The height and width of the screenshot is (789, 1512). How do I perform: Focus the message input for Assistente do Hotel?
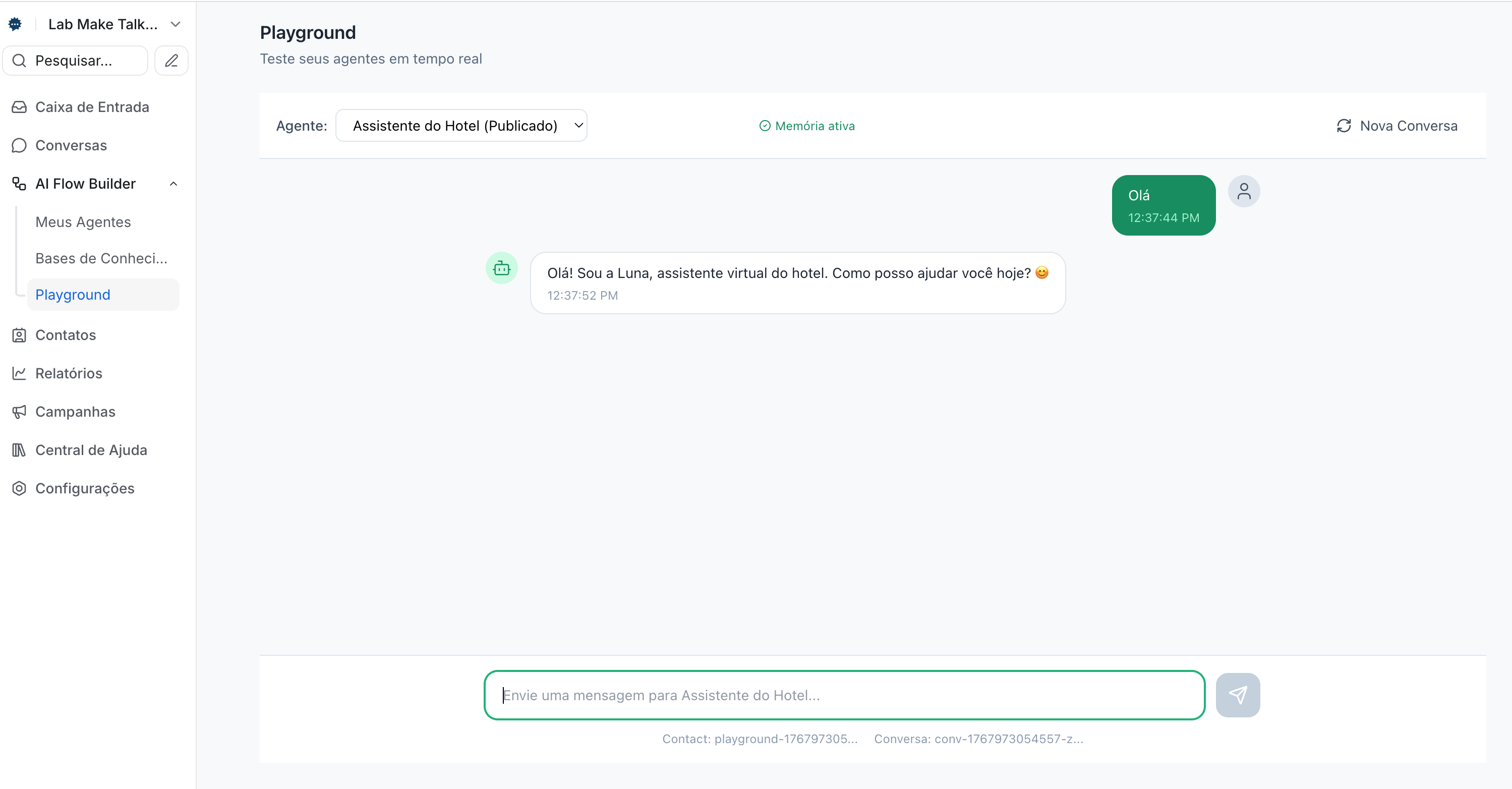pyautogui.click(x=843, y=695)
